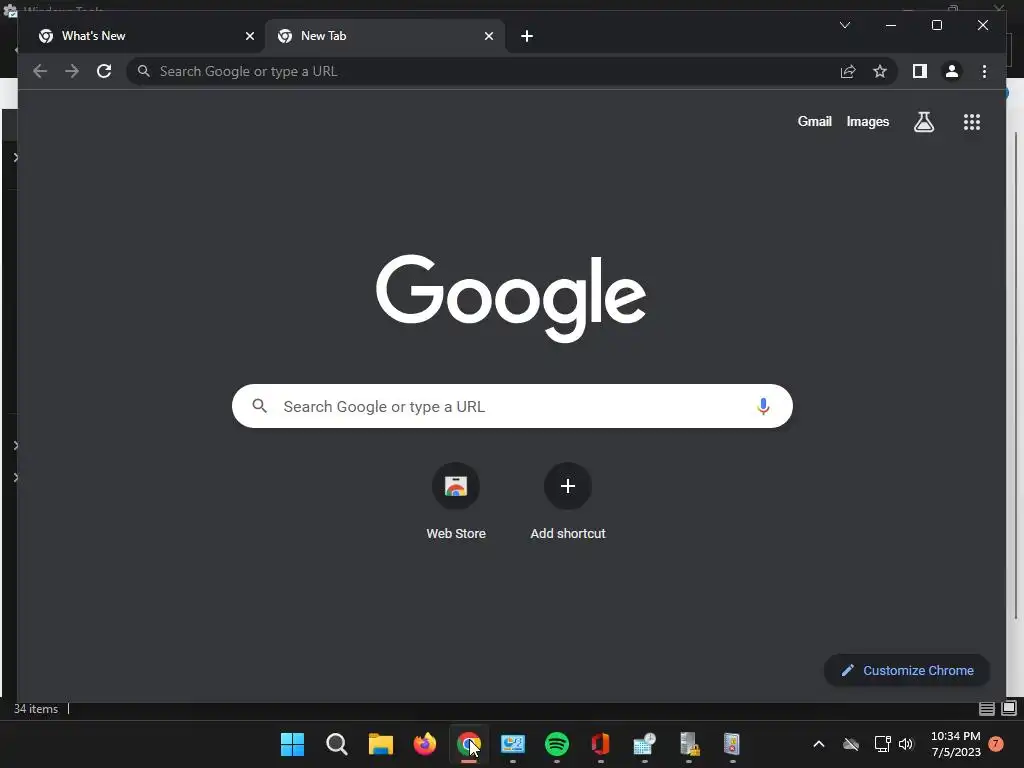The image size is (1024, 768).
Task: Close the What's New tab
Action: pos(249,36)
